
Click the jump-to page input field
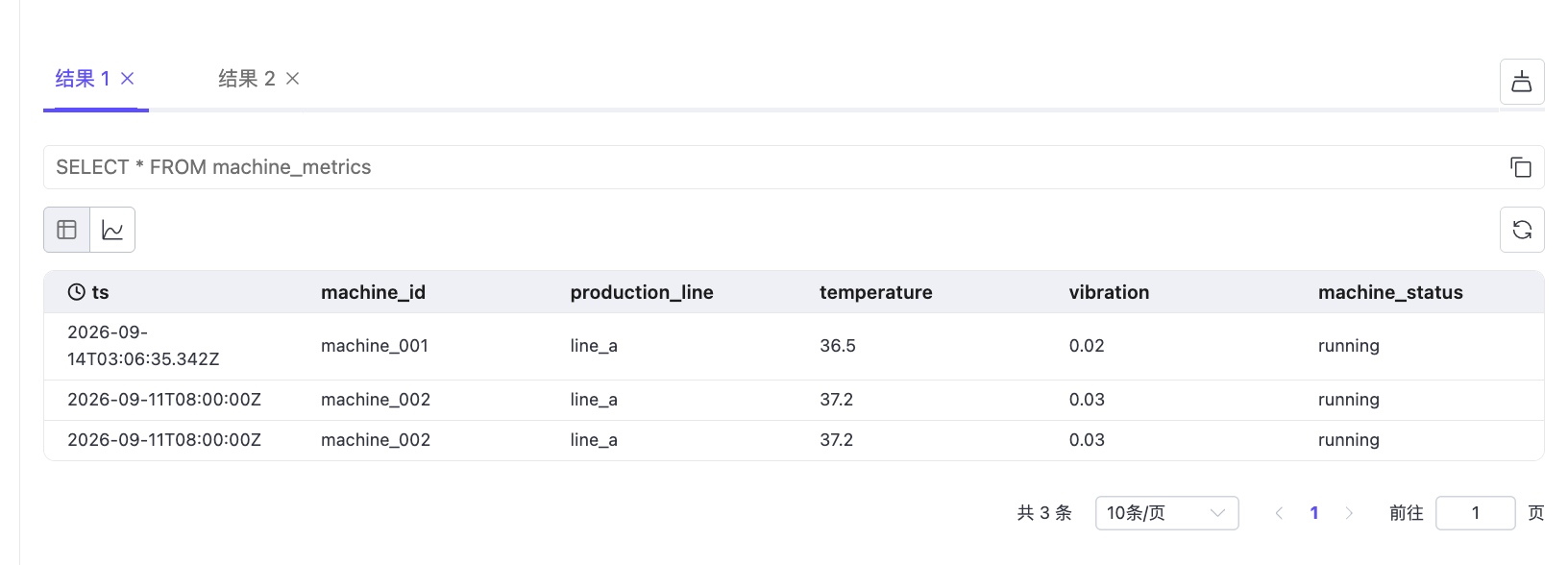coord(1475,513)
